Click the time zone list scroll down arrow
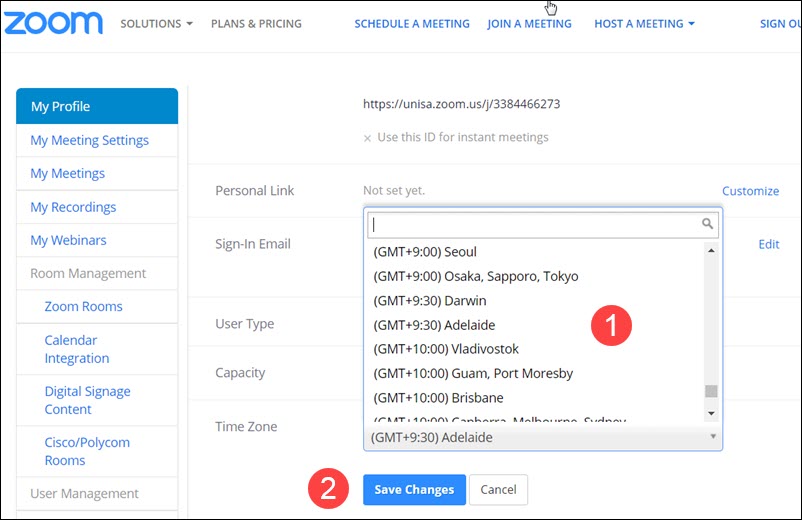This screenshot has width=802, height=520. [x=711, y=413]
